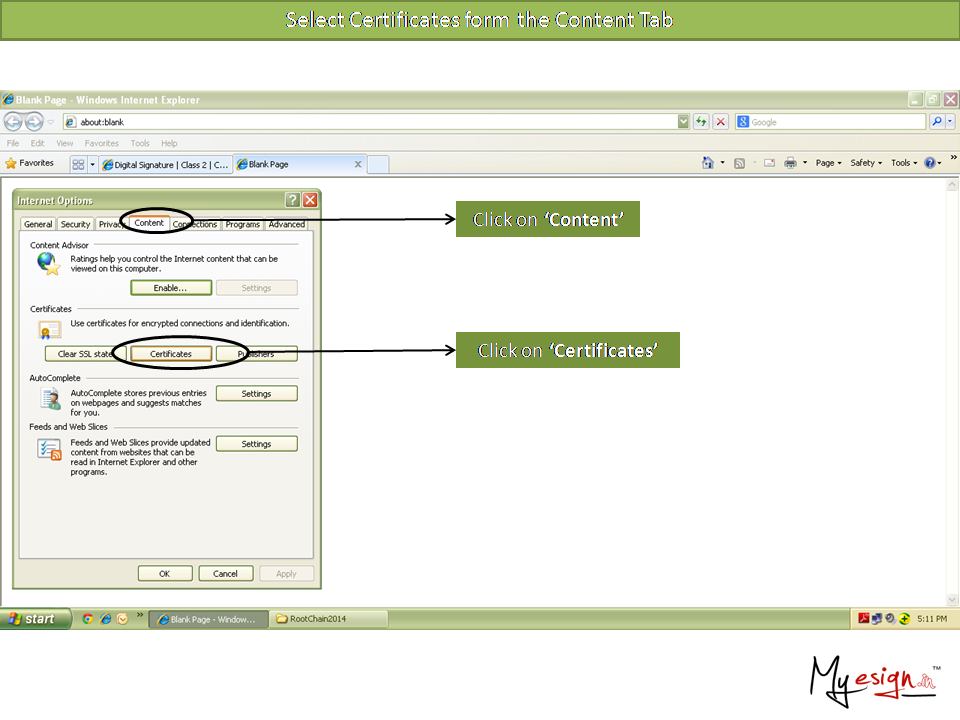
Task: Click the RSS feeds icon in toolbar
Action: point(739,163)
